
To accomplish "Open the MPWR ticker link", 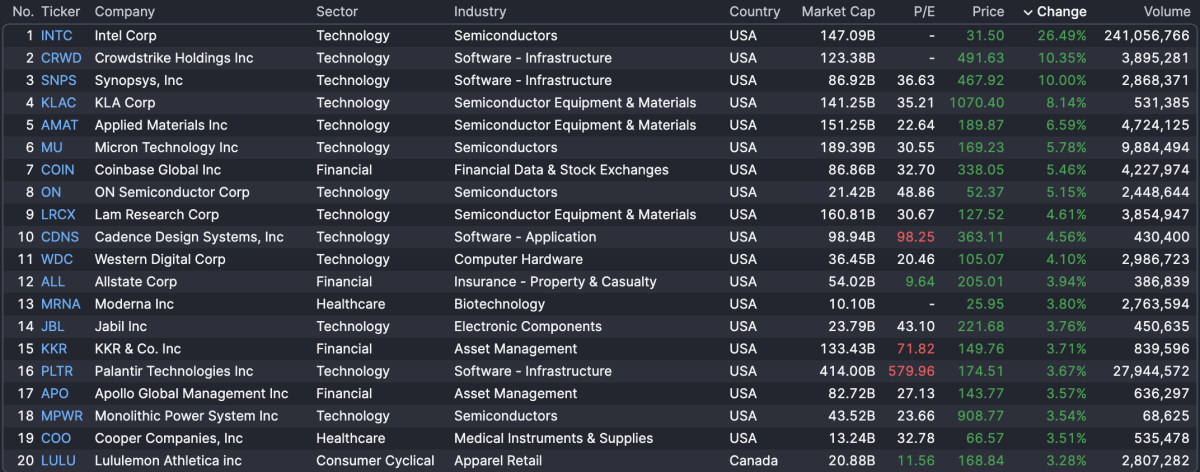I will [62, 416].
